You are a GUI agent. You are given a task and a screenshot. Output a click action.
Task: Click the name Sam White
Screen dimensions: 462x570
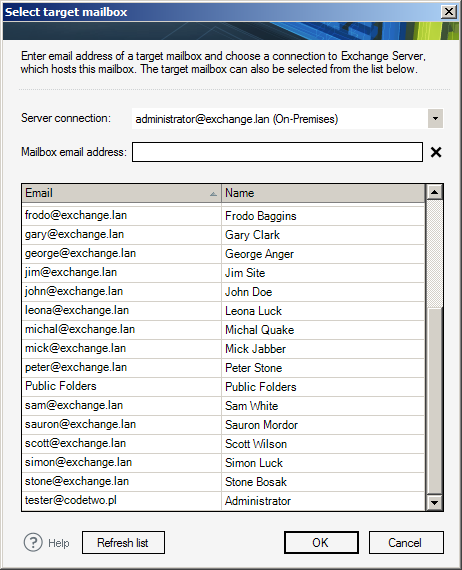coord(252,406)
